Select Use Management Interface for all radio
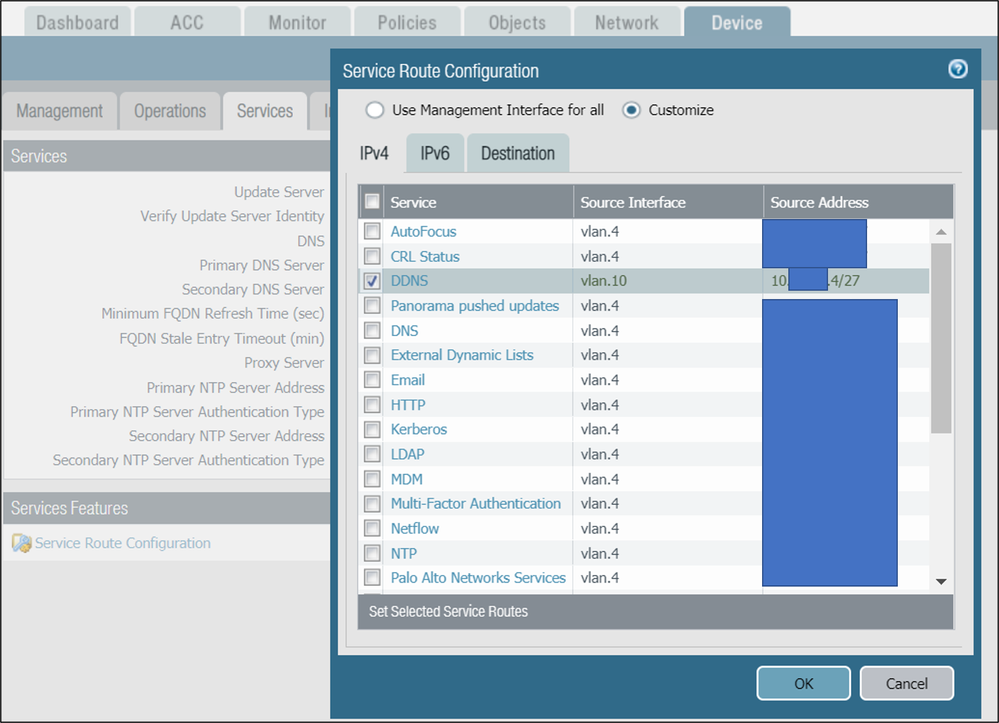999x723 pixels. [375, 110]
